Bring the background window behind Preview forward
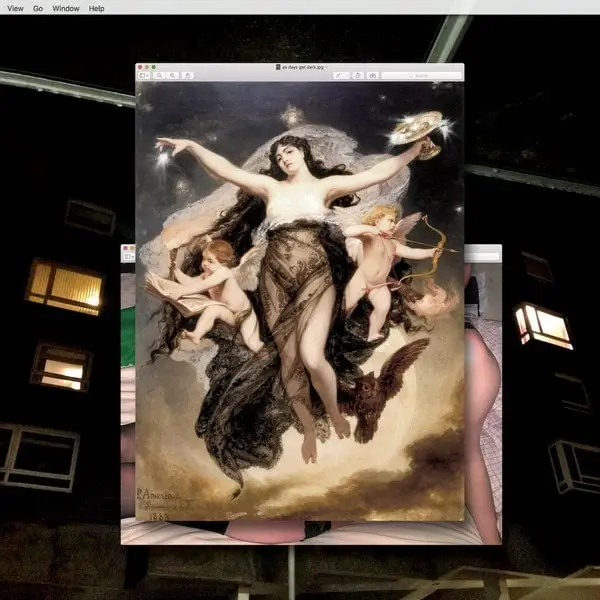 pyautogui.click(x=484, y=400)
